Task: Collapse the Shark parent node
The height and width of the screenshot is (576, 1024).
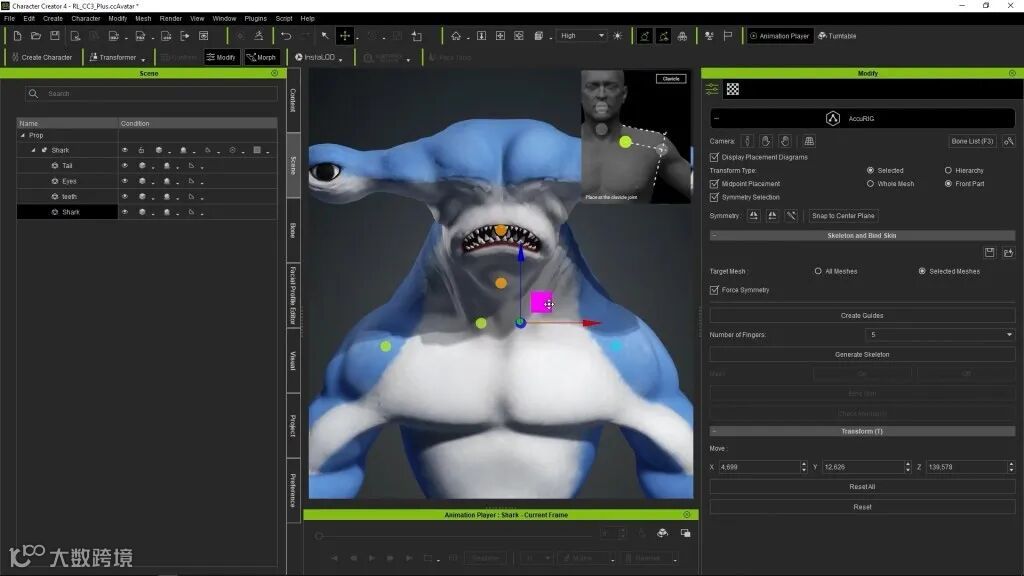Action: (33, 150)
